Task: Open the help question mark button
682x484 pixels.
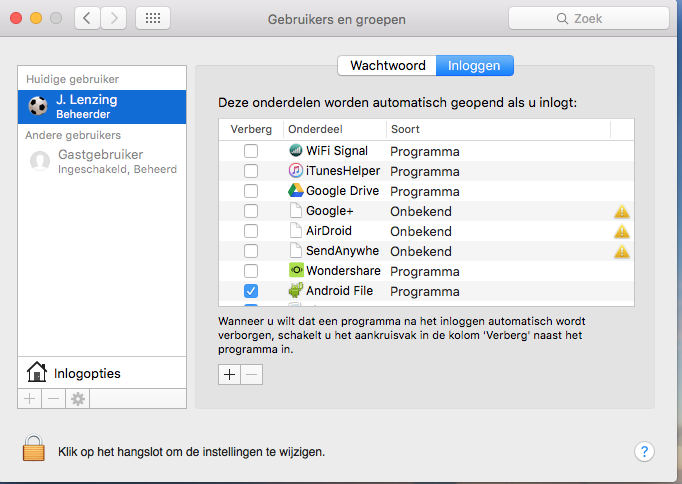Action: pyautogui.click(x=645, y=451)
